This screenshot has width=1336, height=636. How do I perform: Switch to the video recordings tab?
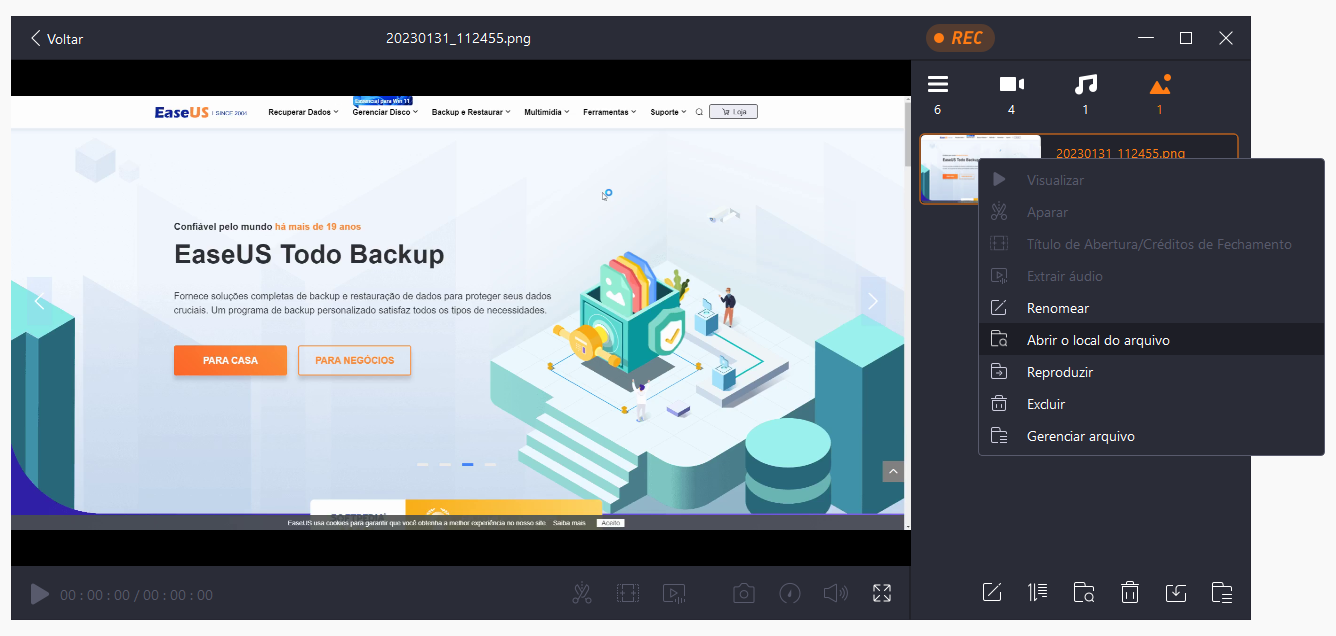click(1011, 84)
